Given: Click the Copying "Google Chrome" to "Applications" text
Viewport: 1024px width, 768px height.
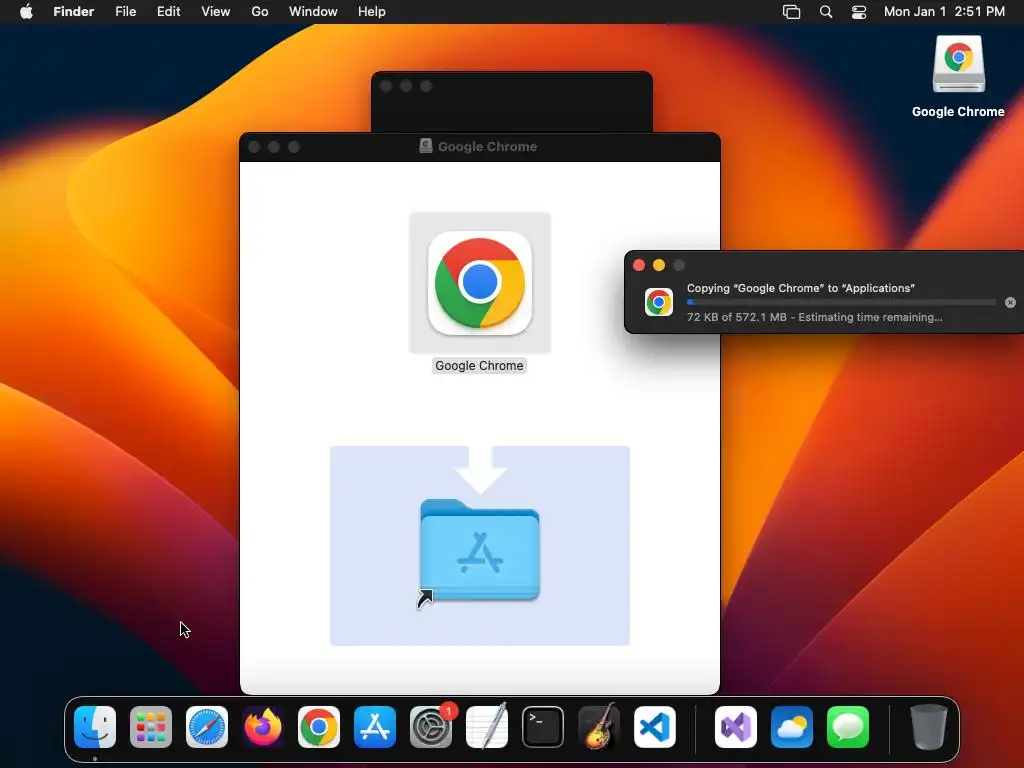Looking at the screenshot, I should [x=801, y=288].
